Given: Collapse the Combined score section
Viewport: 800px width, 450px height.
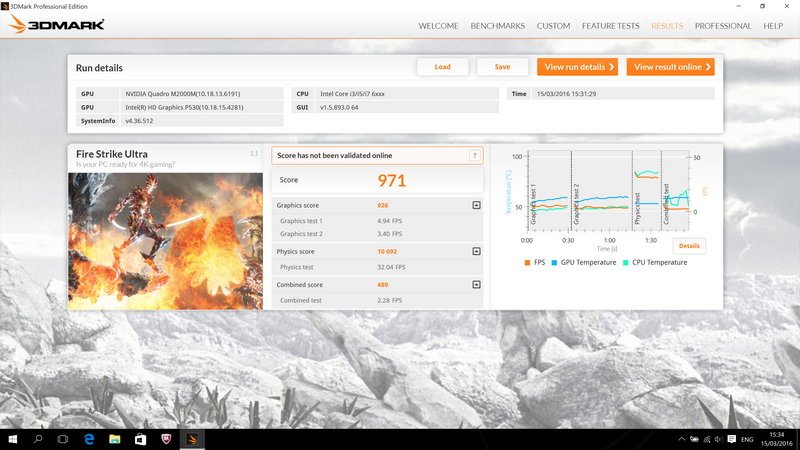Looking at the screenshot, I should pos(476,284).
